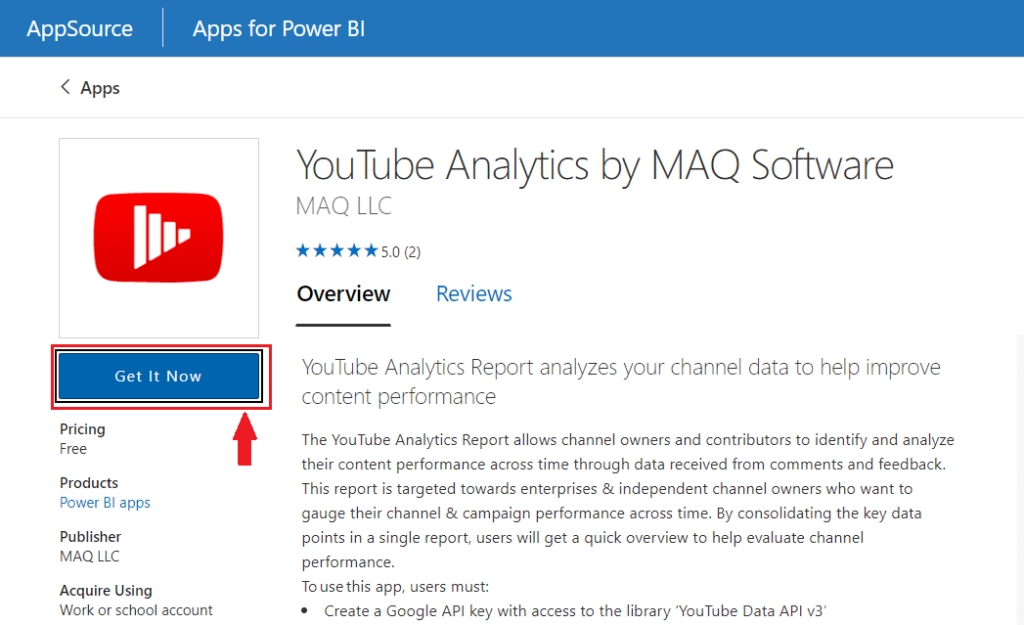Click the 5.0 rating value

pyautogui.click(x=390, y=252)
